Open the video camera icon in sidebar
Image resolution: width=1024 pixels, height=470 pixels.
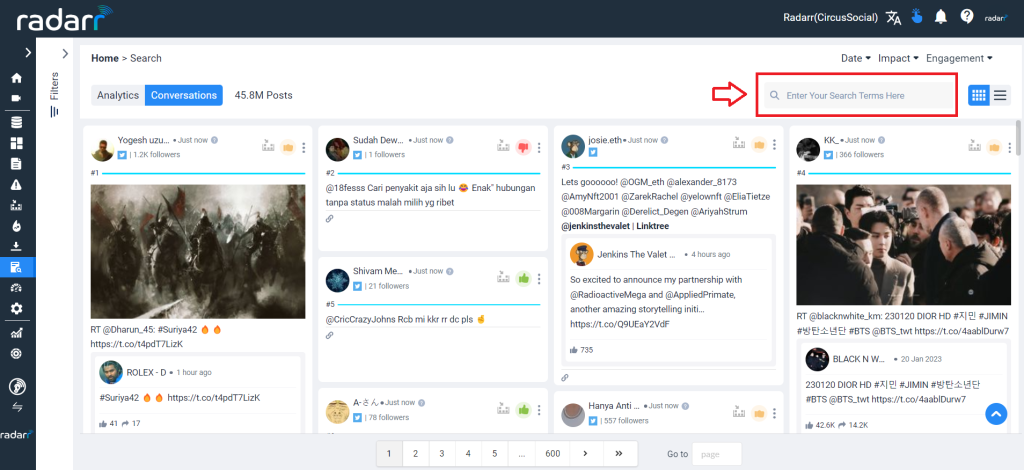[x=16, y=99]
